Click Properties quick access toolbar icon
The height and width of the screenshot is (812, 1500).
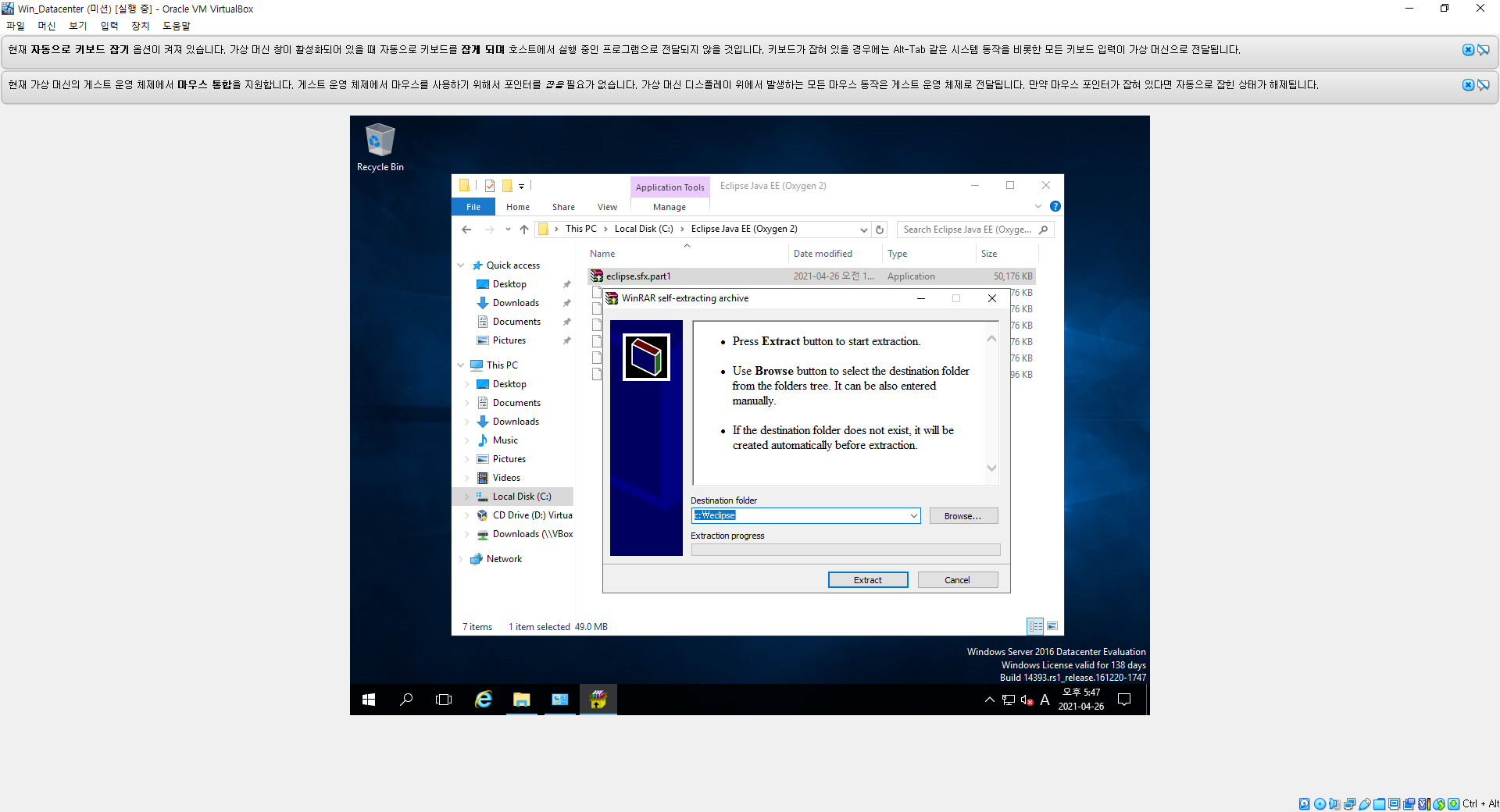pos(490,186)
